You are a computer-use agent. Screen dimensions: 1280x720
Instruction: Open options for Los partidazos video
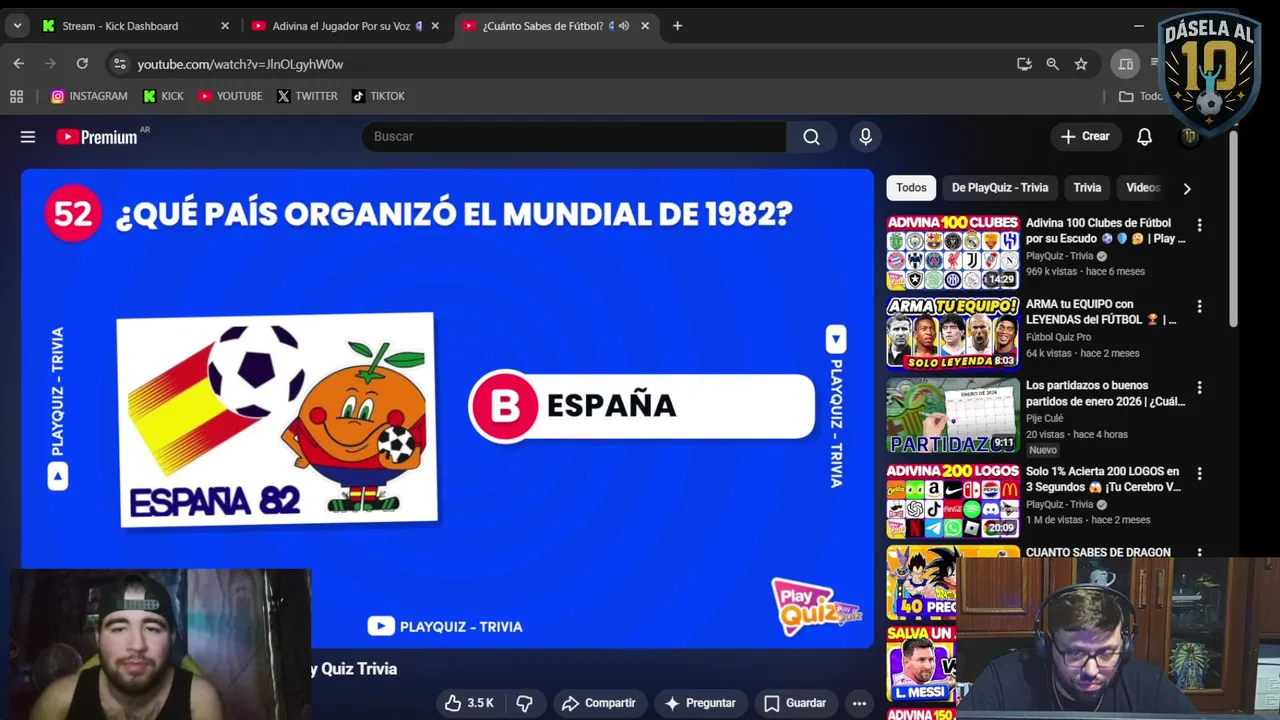pos(1199,388)
